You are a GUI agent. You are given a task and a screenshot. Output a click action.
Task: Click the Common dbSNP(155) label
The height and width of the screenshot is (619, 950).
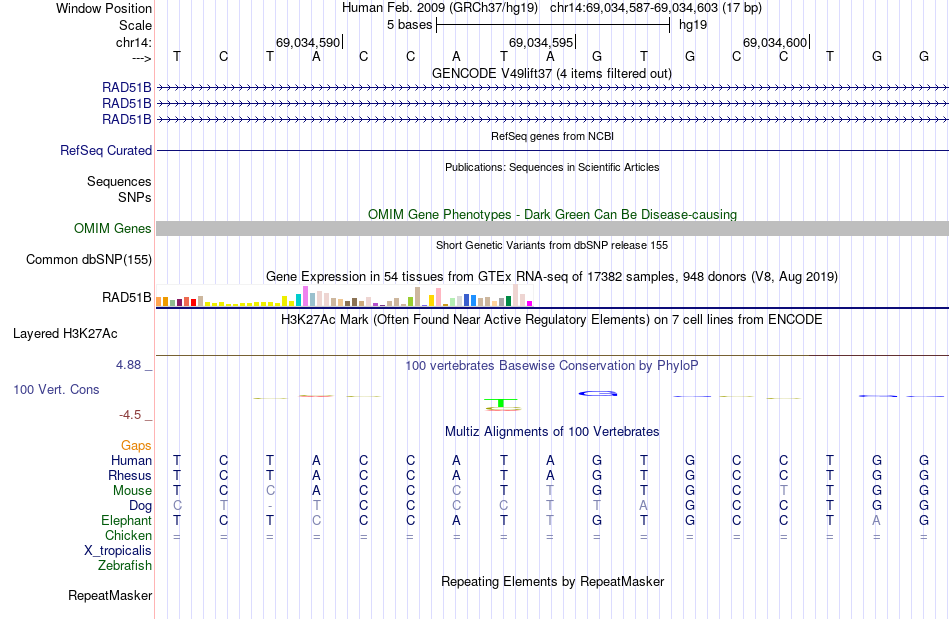[89, 260]
